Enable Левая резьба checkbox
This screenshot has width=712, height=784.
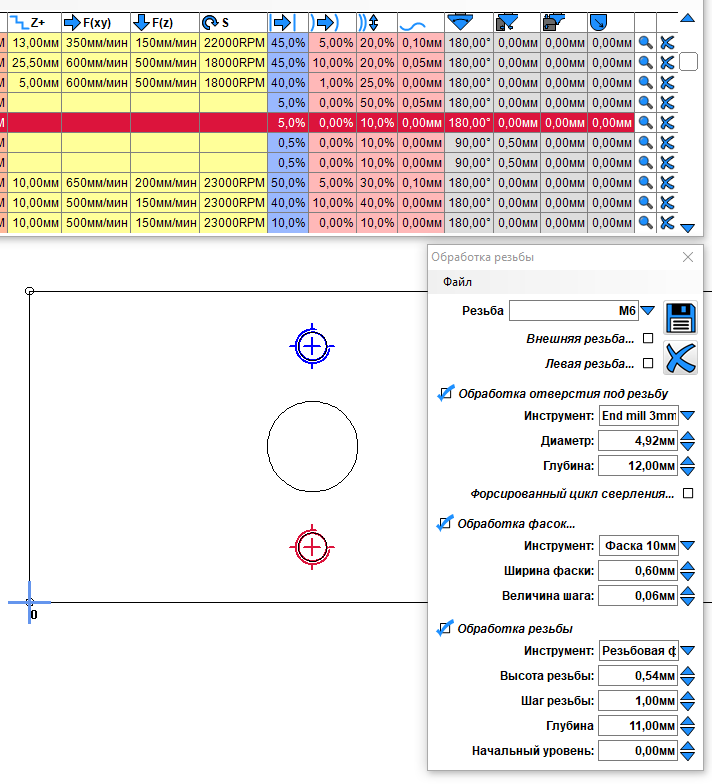648,364
